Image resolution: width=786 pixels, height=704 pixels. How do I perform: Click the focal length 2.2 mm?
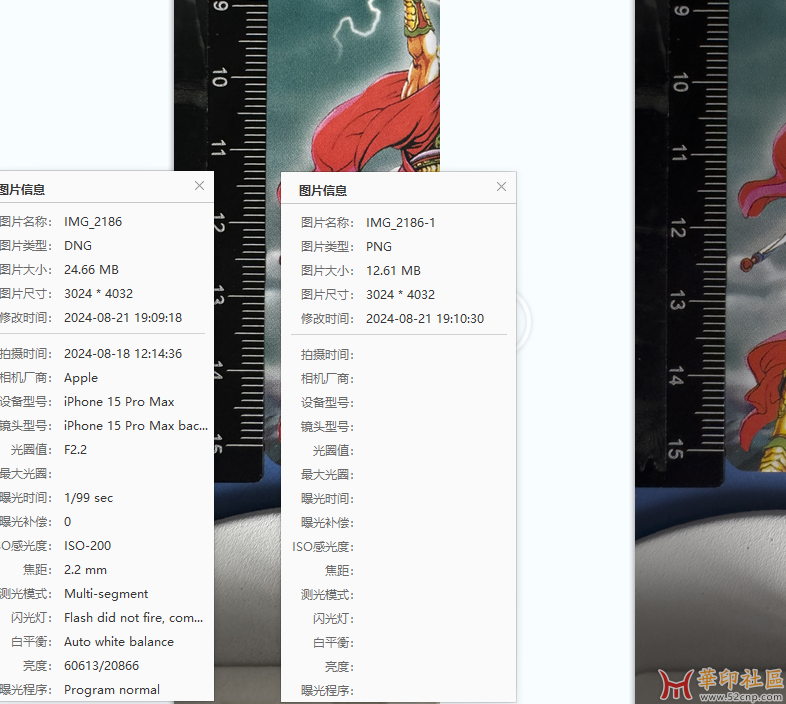tap(85, 570)
